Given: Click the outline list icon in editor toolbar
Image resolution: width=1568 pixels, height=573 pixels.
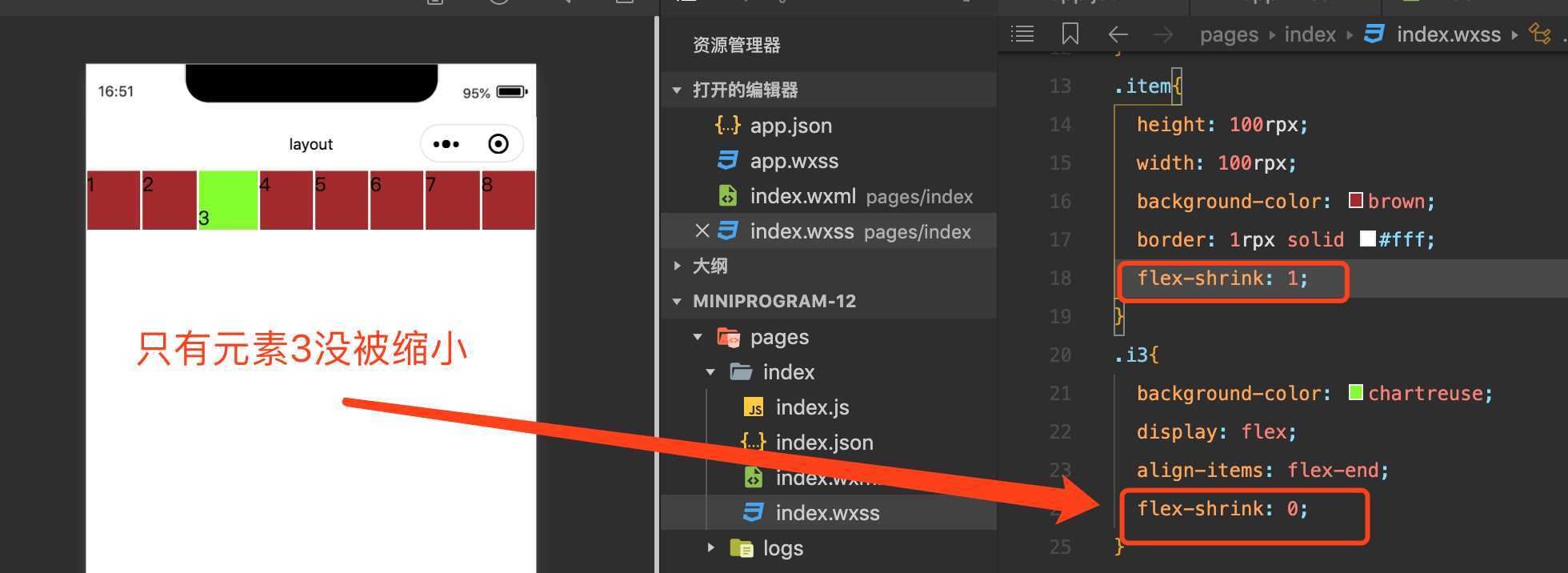Looking at the screenshot, I should [x=1022, y=34].
